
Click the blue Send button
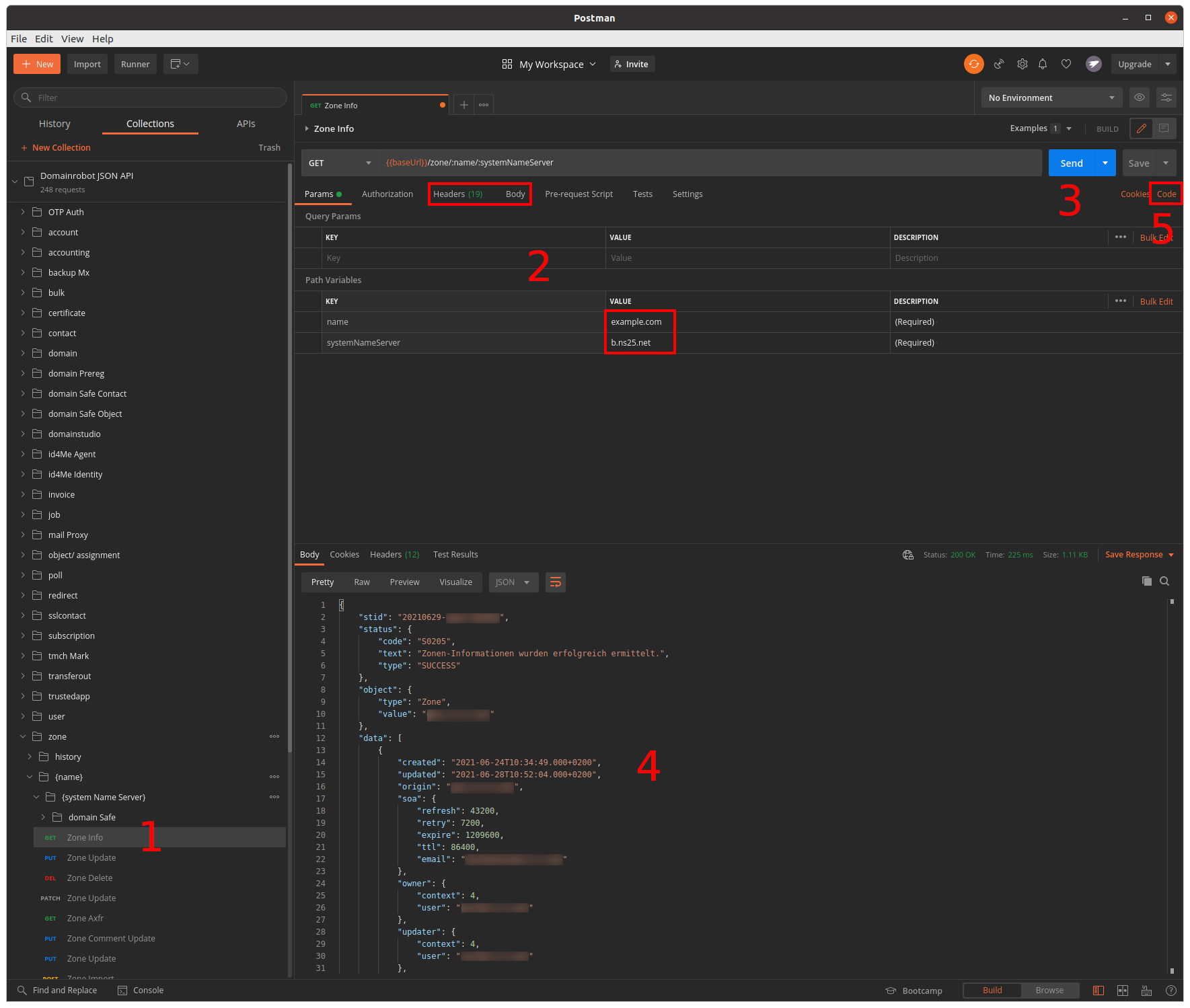1071,163
